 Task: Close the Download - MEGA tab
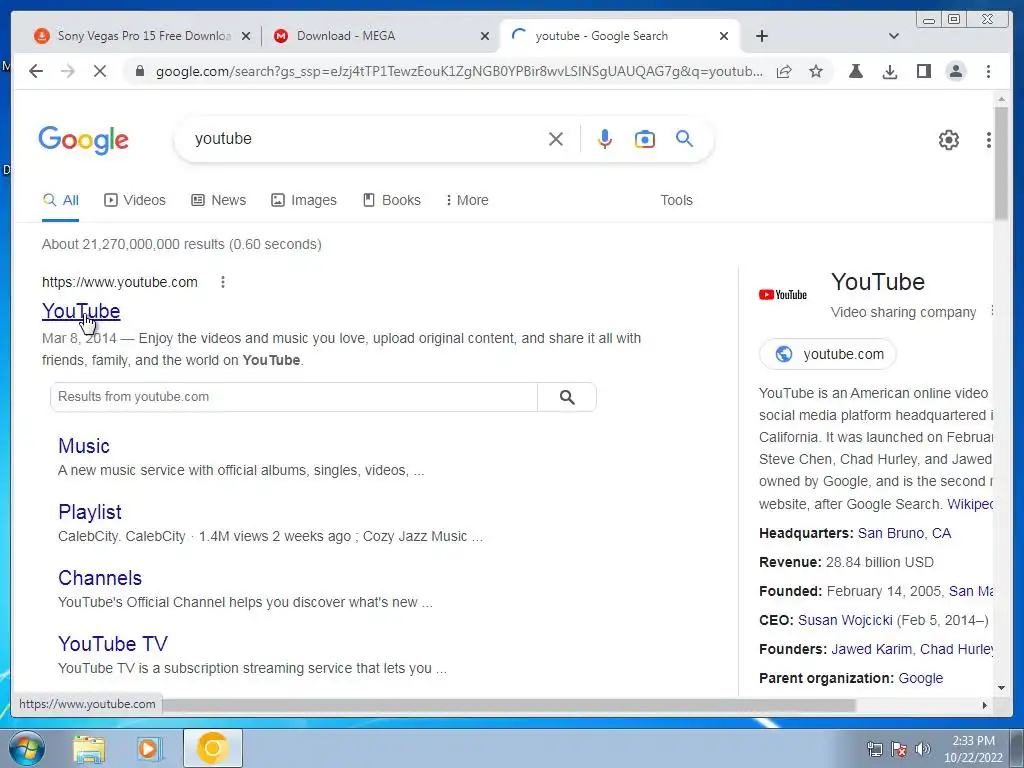tap(485, 37)
